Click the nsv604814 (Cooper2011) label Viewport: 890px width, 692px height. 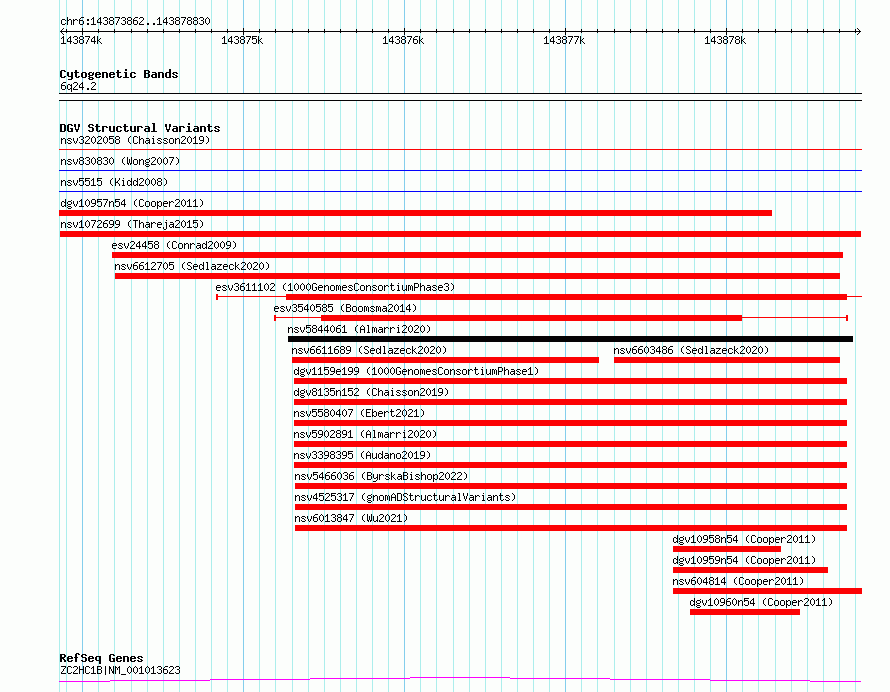click(738, 581)
